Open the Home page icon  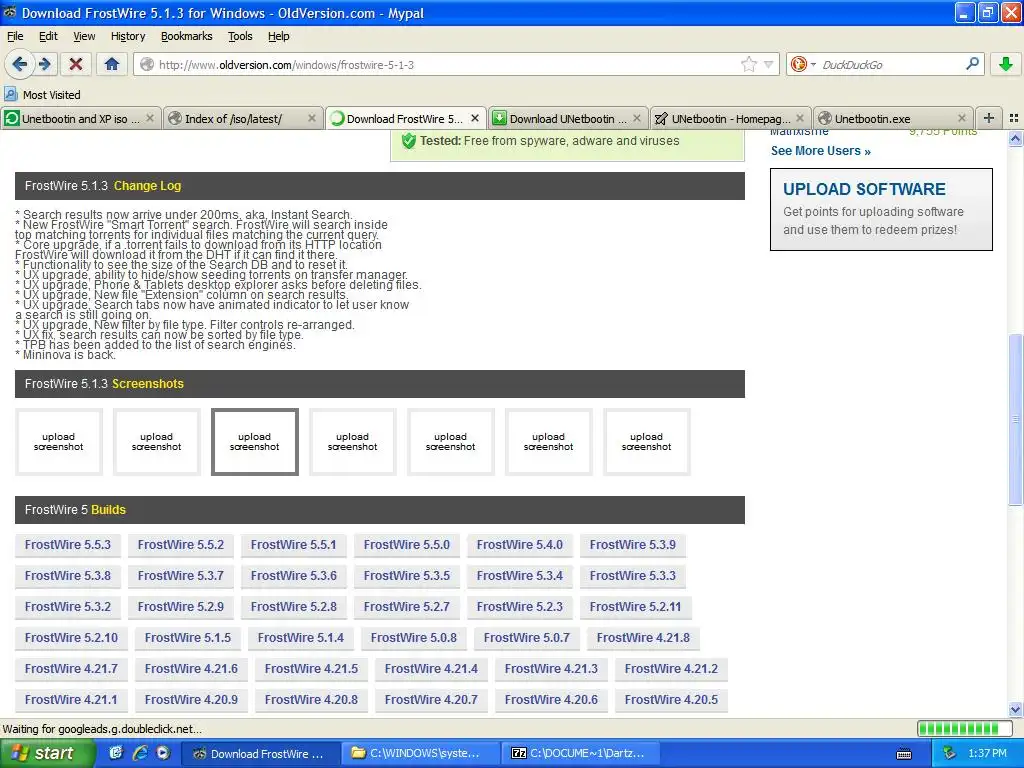tap(112, 64)
